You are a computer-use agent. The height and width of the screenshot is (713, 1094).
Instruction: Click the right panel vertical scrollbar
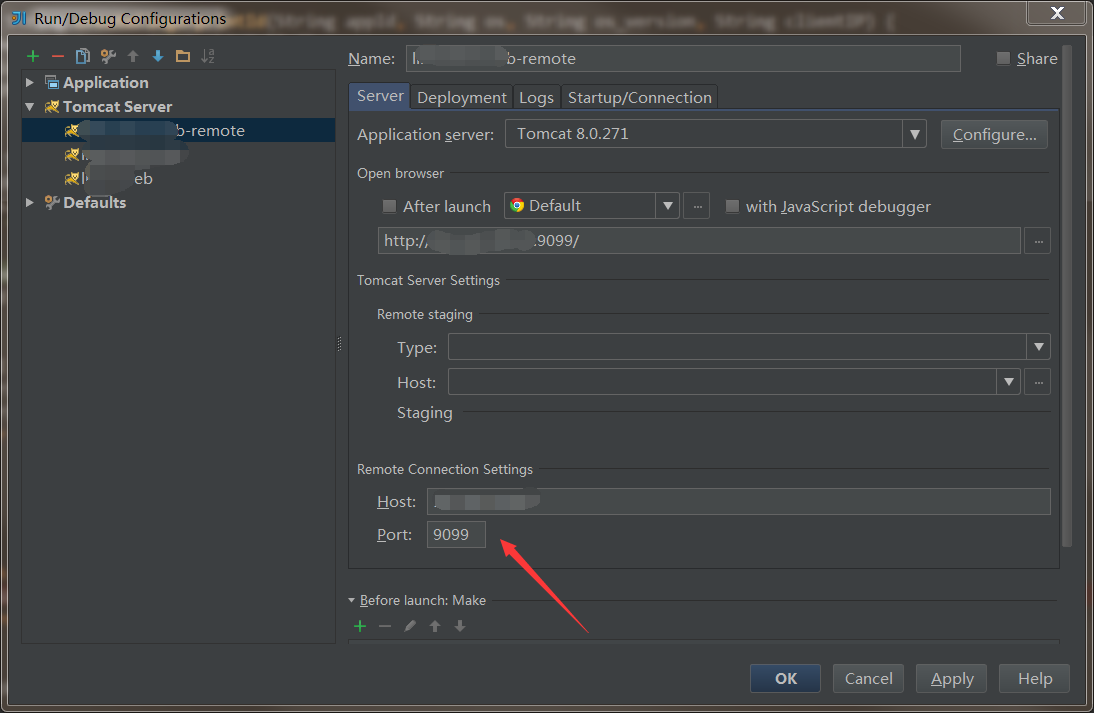pos(1066,296)
